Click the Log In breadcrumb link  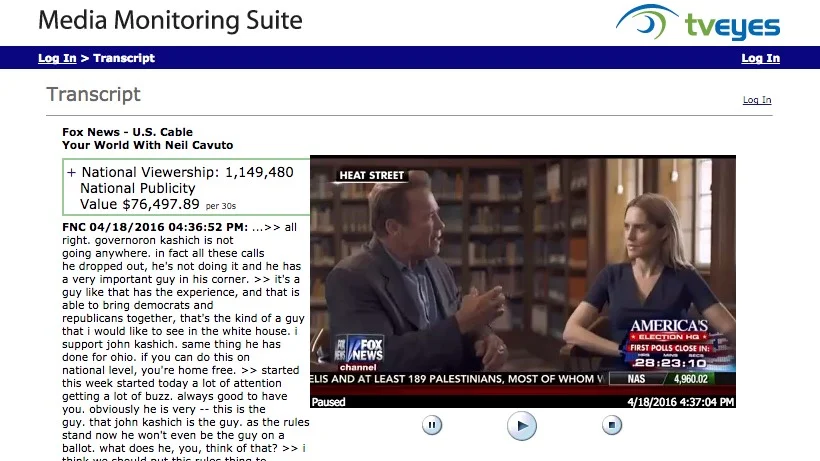coord(57,58)
